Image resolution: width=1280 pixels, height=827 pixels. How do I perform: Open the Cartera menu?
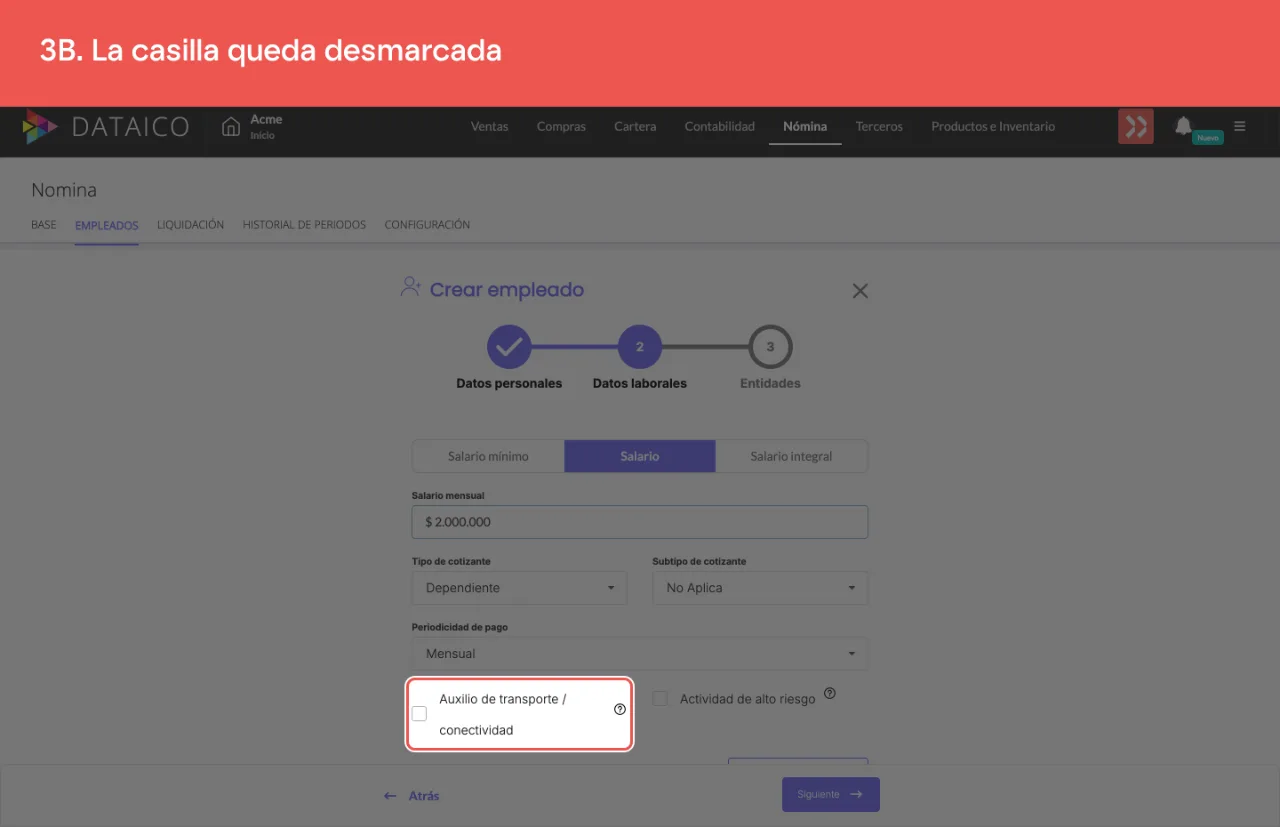click(x=635, y=127)
